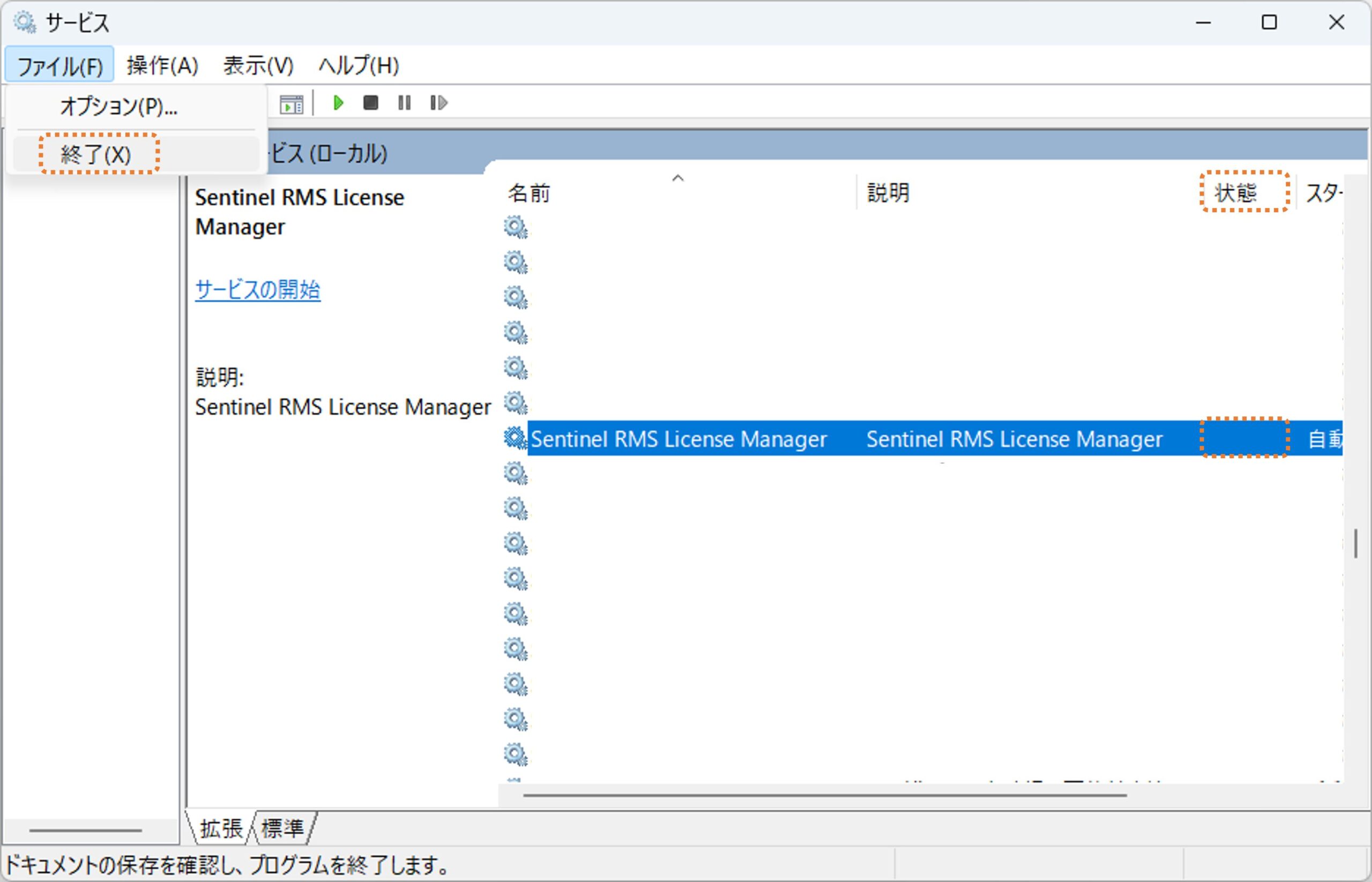This screenshot has height=882, width=1372.
Task: Click the gear icon of Sentinel RMS License Manager row
Action: pyautogui.click(x=515, y=438)
